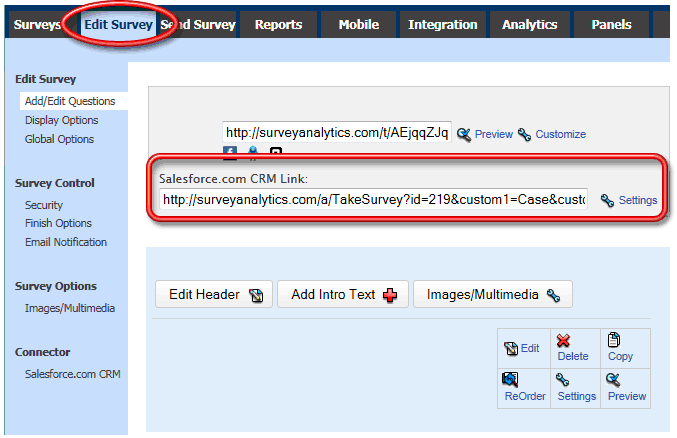This screenshot has height=438, width=677.
Task: Open Email Notification settings link
Action: [x=65, y=242]
